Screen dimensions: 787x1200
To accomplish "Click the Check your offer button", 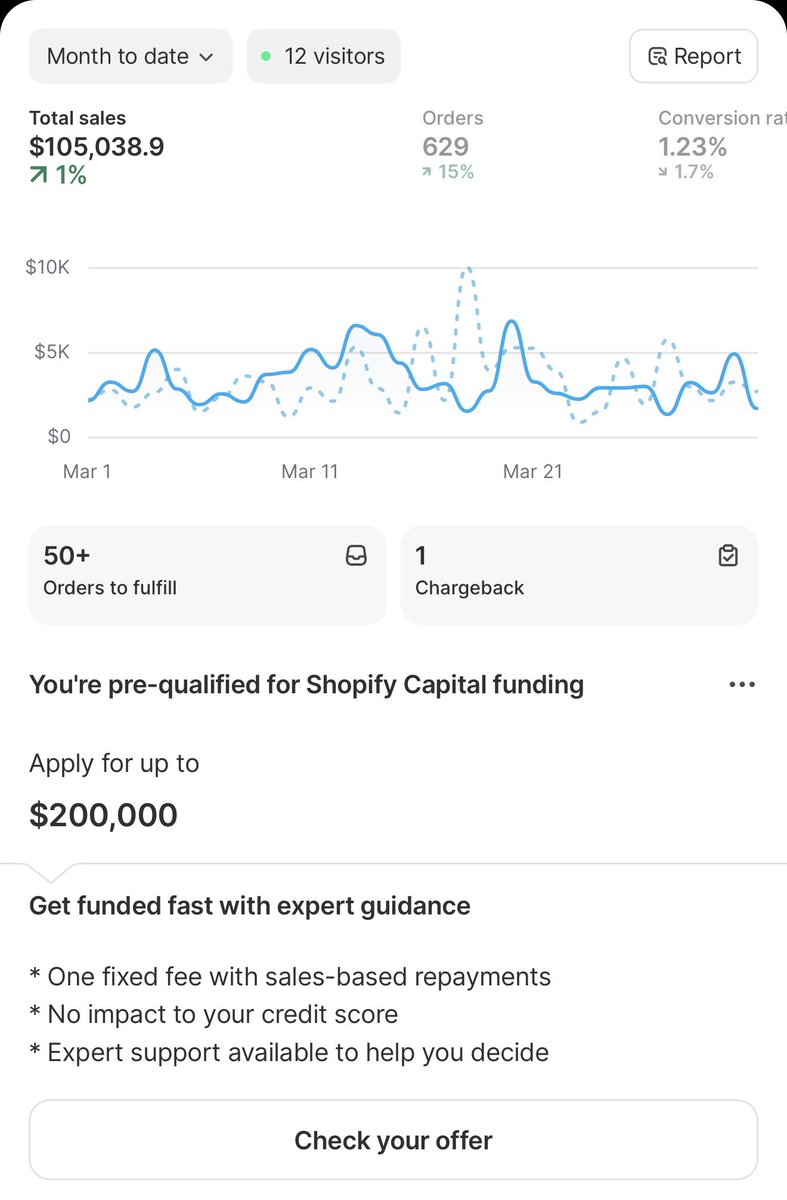I will coord(393,1140).
